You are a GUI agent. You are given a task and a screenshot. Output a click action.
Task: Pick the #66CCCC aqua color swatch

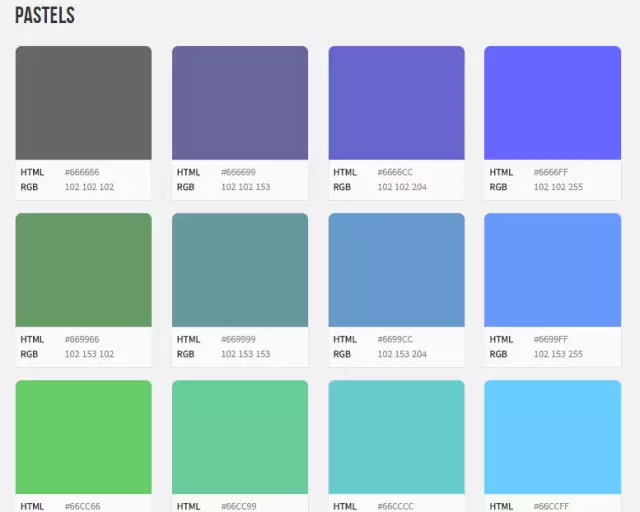coord(396,437)
